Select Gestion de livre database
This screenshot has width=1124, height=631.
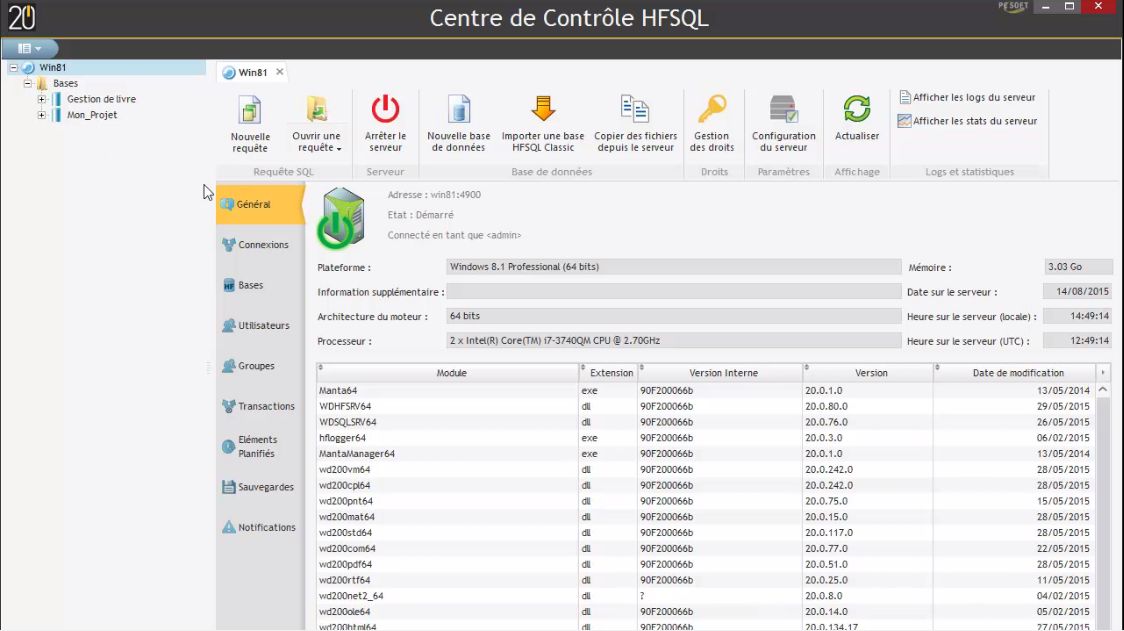tap(101, 99)
